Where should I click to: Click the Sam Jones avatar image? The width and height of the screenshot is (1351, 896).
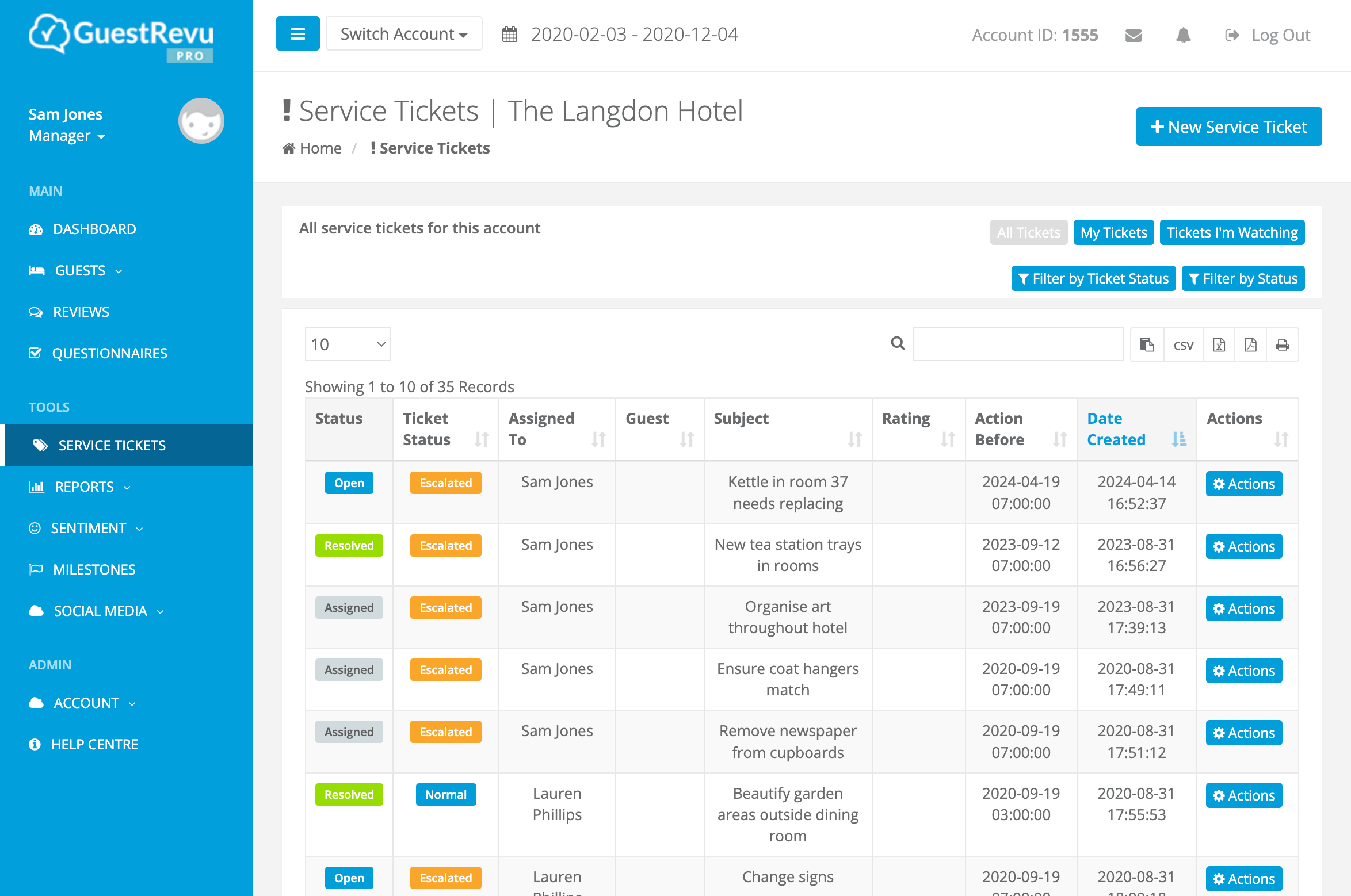[201, 121]
